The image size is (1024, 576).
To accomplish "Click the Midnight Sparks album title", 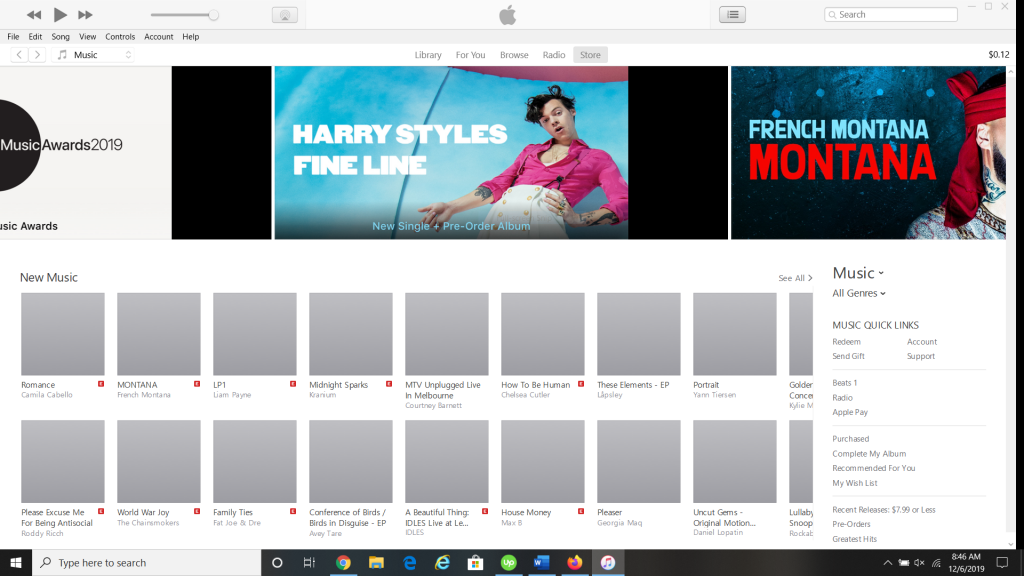I will point(338,385).
